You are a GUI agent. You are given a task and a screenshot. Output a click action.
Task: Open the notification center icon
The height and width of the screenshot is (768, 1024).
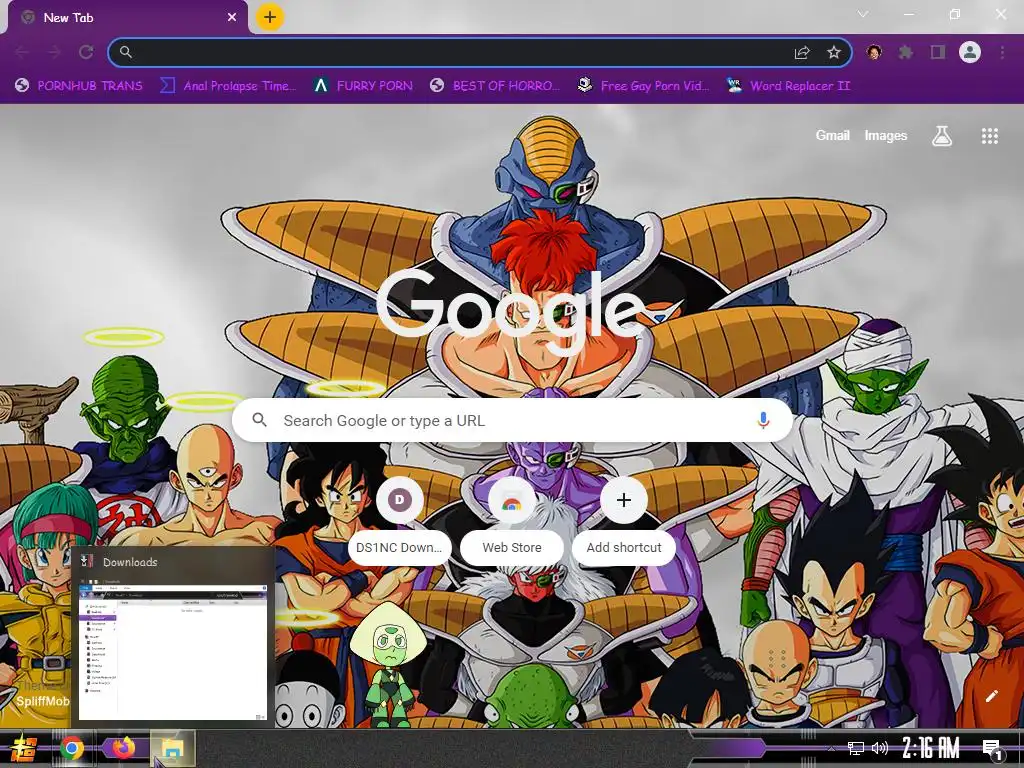coord(992,749)
